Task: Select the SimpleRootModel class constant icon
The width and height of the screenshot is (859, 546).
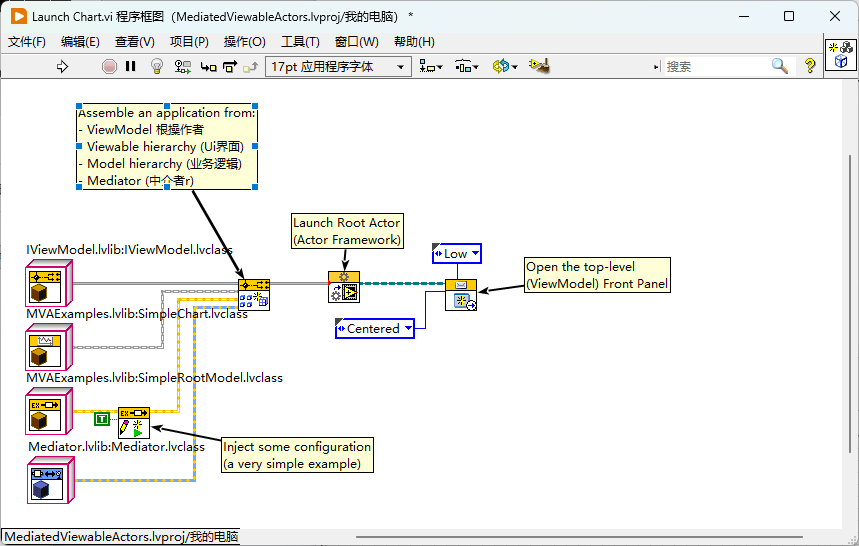Action: 49,411
